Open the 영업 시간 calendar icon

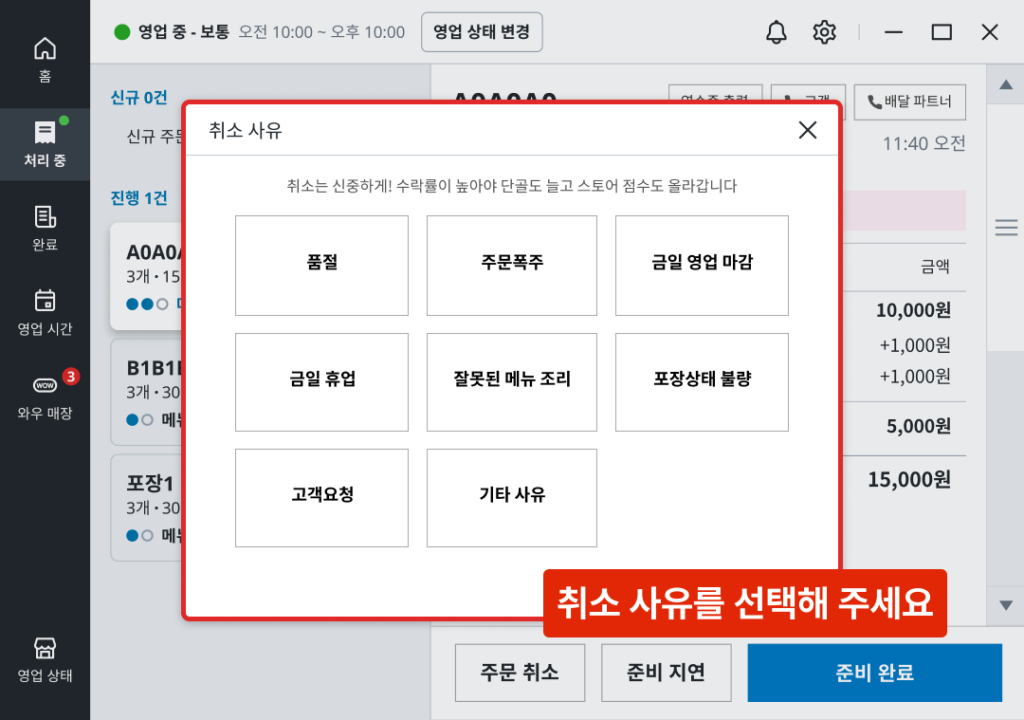pyautogui.click(x=44, y=312)
